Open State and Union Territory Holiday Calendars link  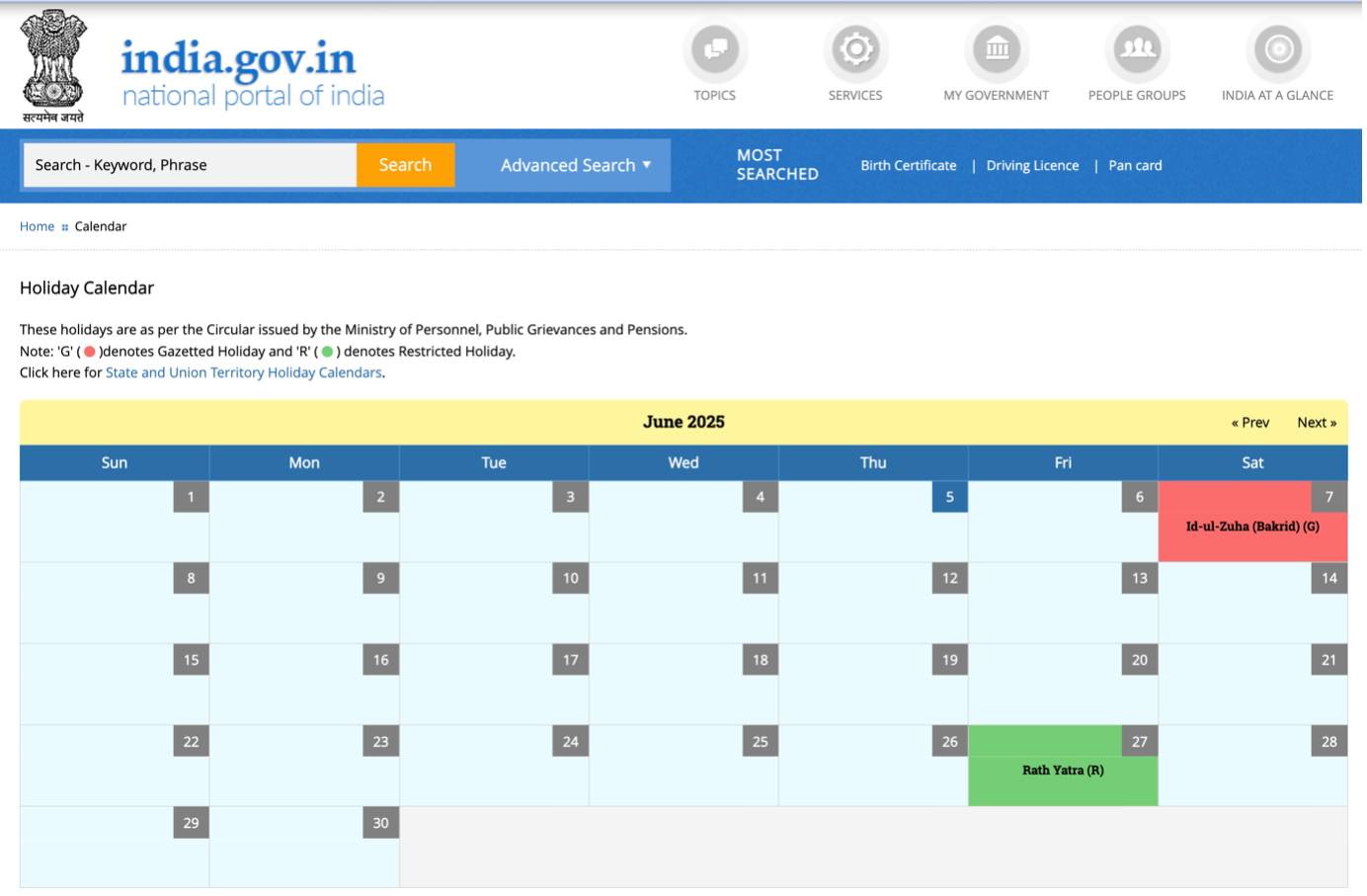tap(243, 372)
